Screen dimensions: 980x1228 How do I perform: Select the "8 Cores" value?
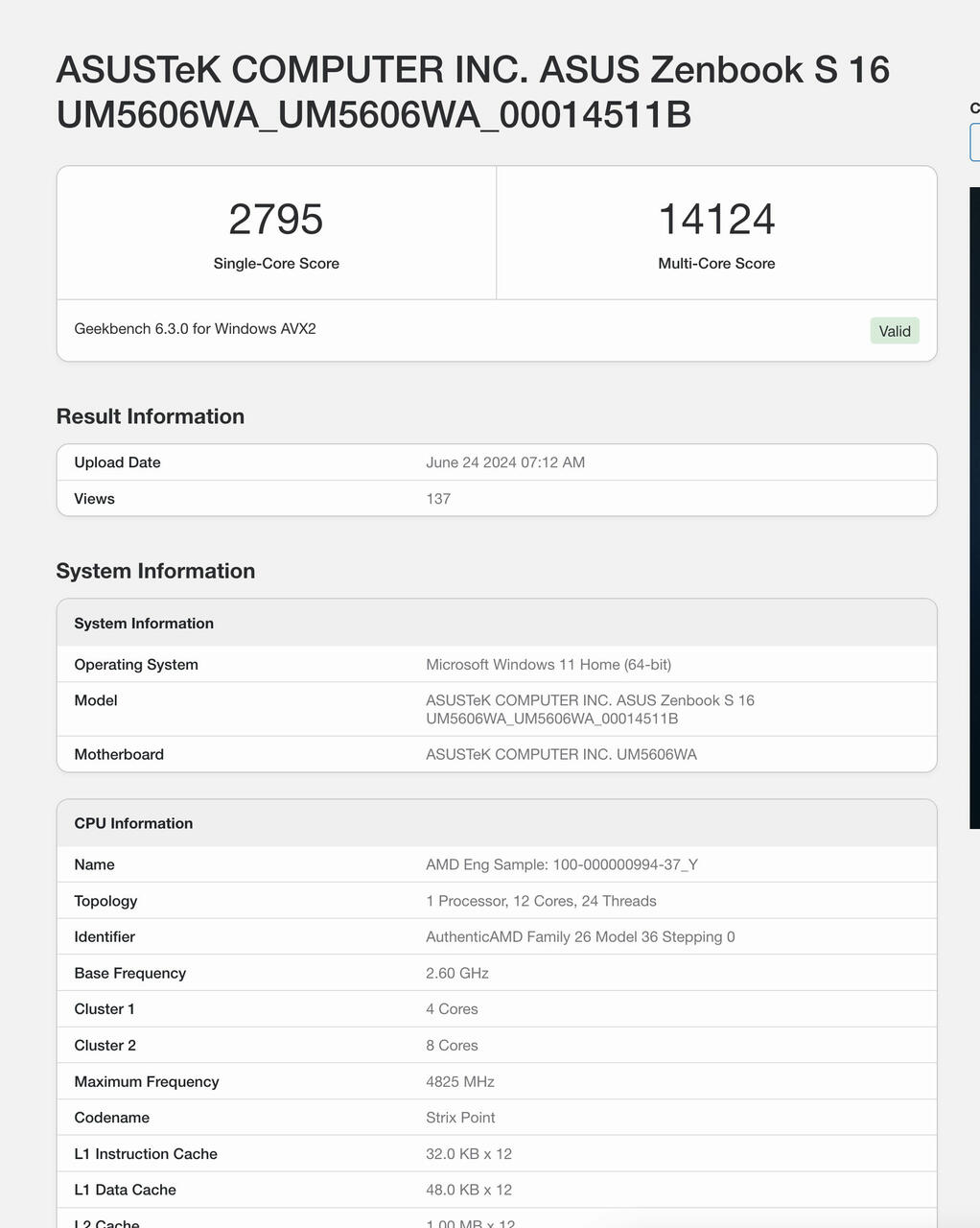click(453, 1046)
